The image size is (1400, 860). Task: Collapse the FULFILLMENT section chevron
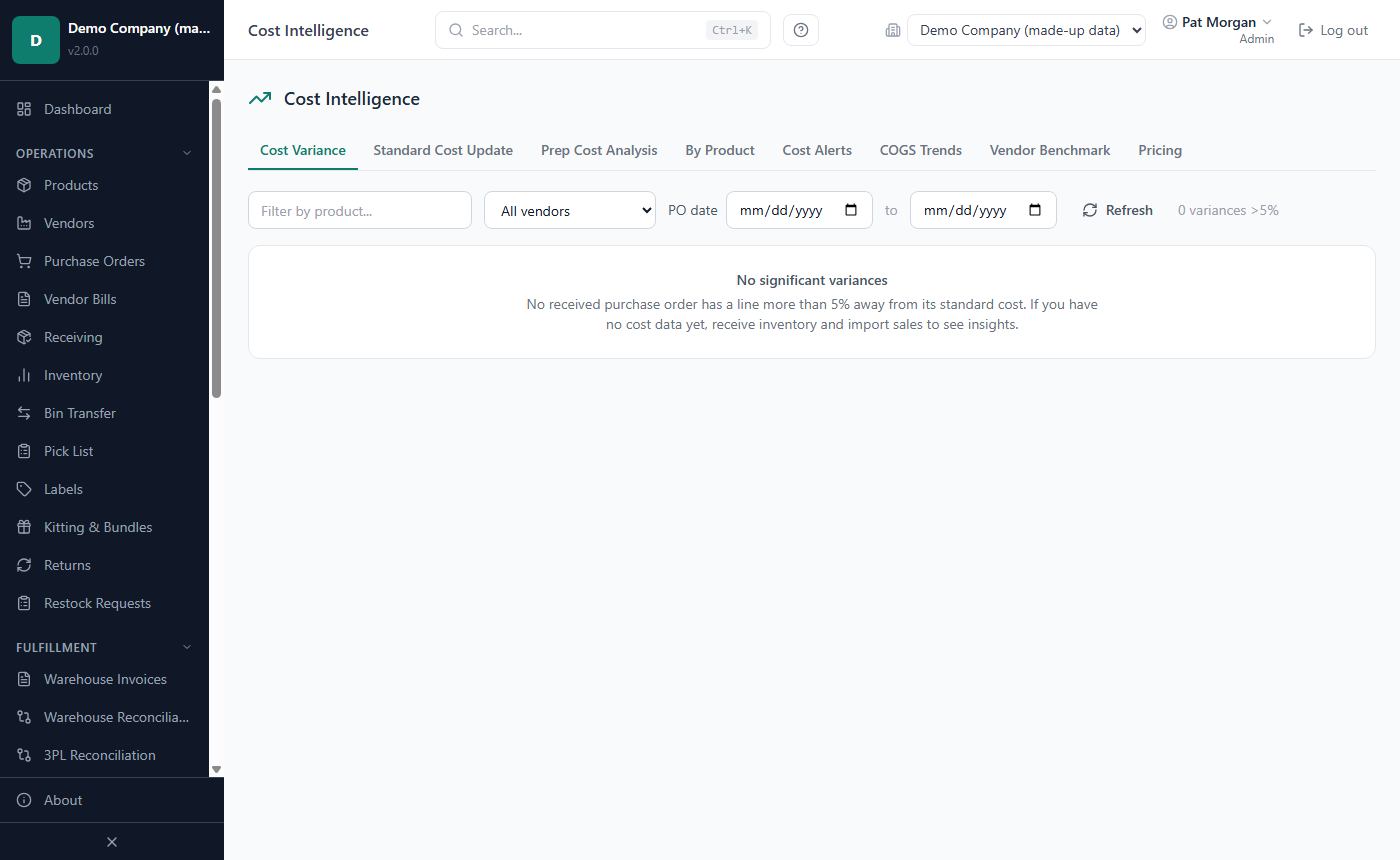[x=186, y=647]
